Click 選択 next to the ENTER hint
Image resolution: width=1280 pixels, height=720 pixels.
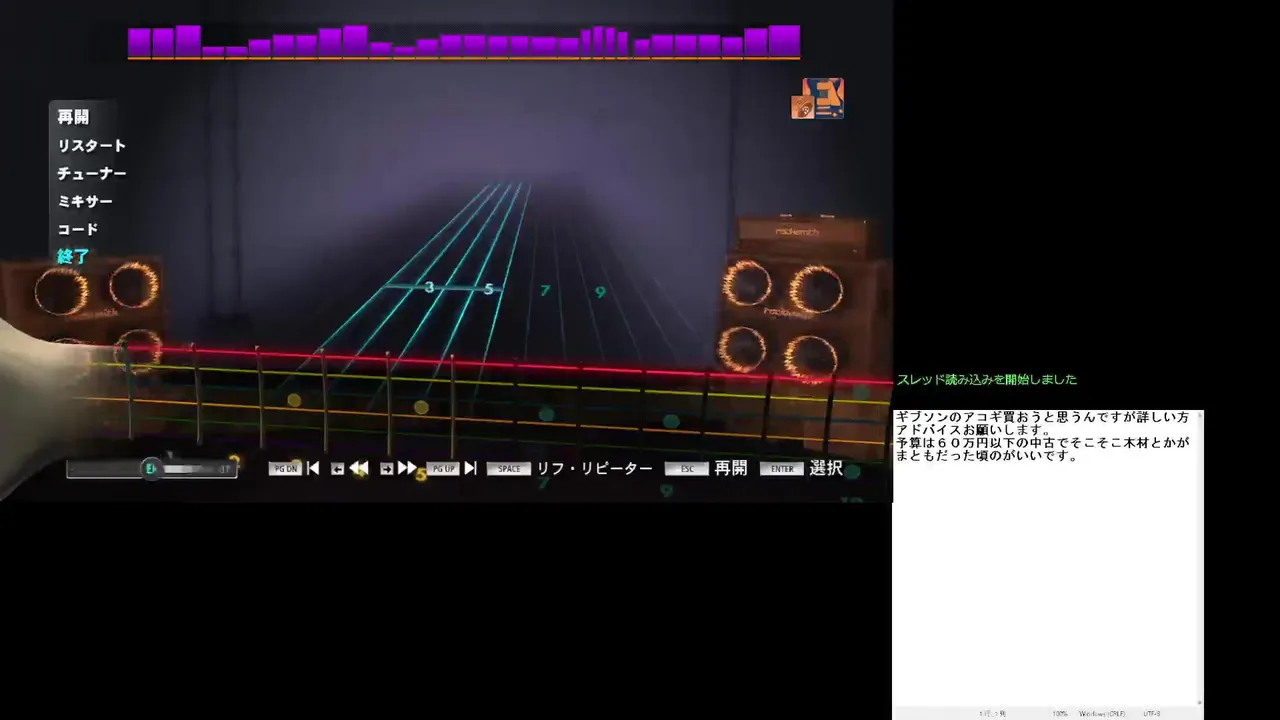pos(826,468)
